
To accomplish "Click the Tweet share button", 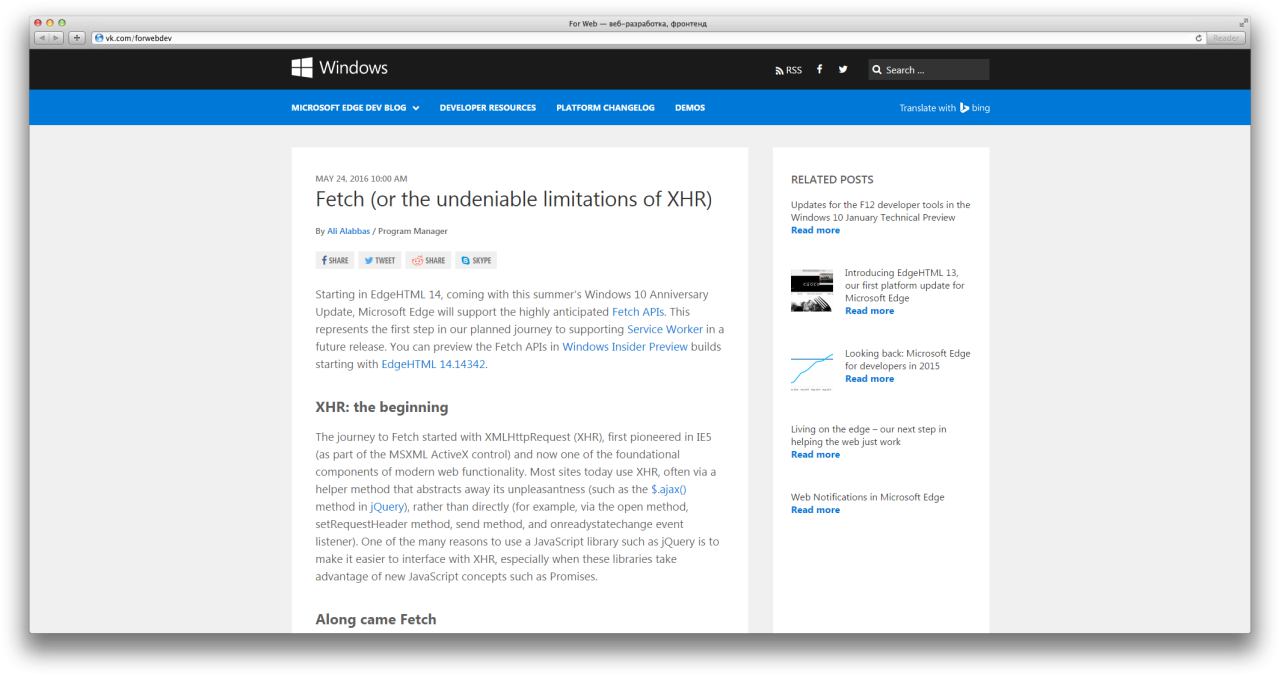I will pyautogui.click(x=378, y=261).
